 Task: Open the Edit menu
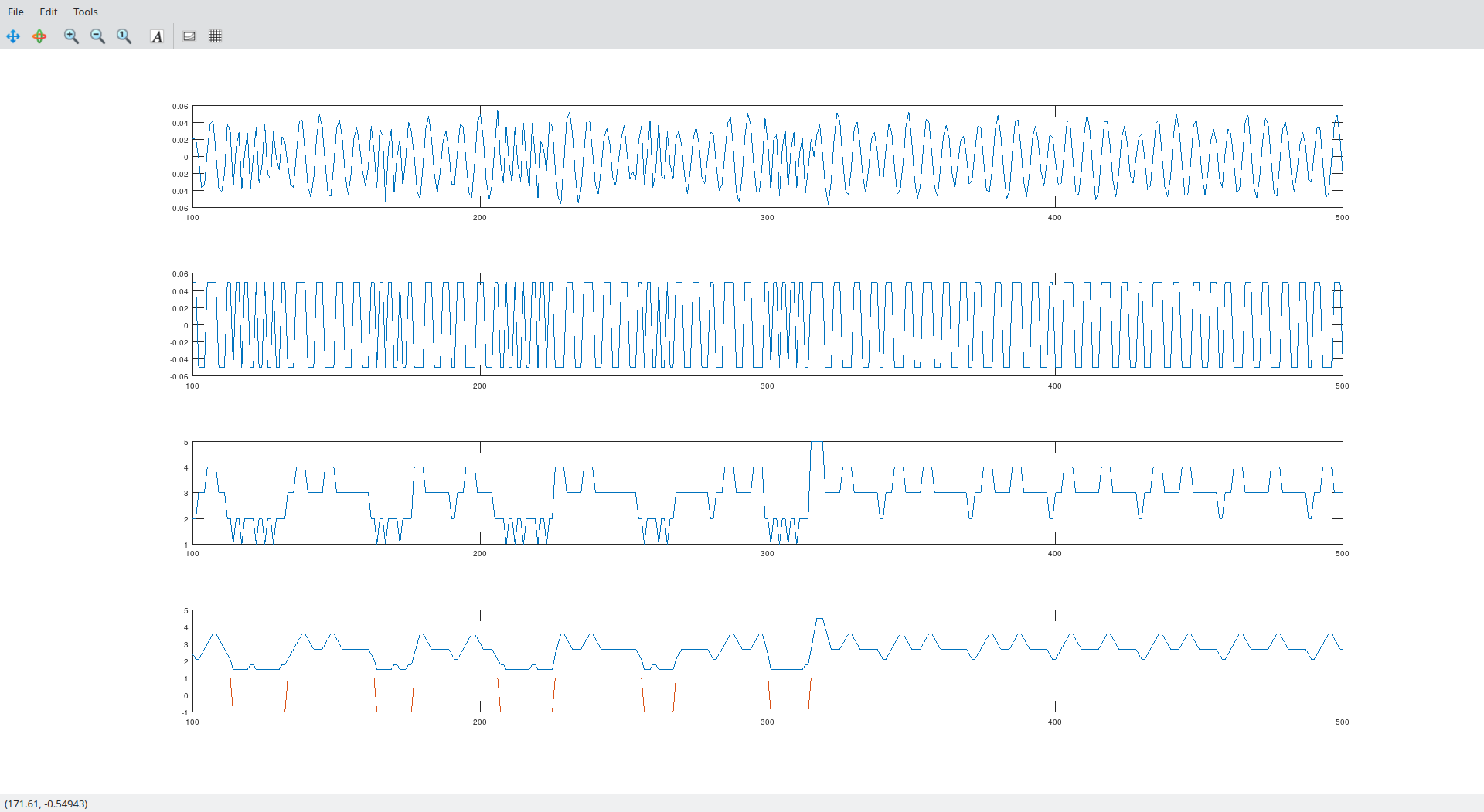49,12
